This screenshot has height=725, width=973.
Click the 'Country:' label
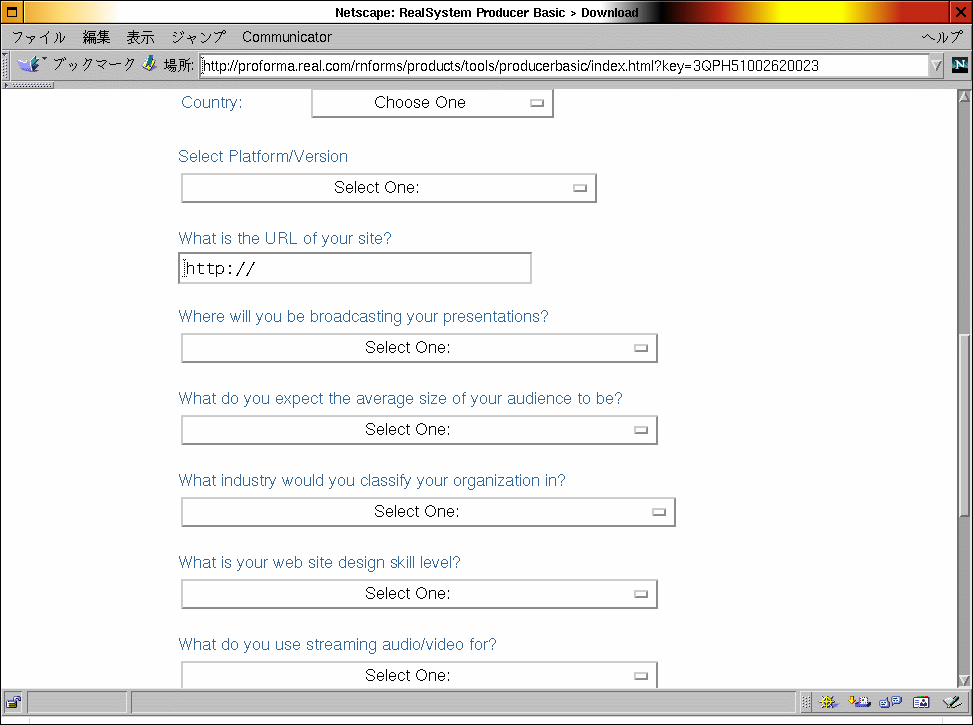[212, 102]
